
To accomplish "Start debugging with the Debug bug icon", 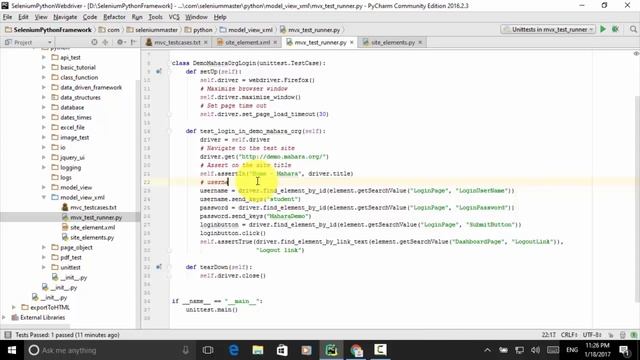I will pos(616,29).
